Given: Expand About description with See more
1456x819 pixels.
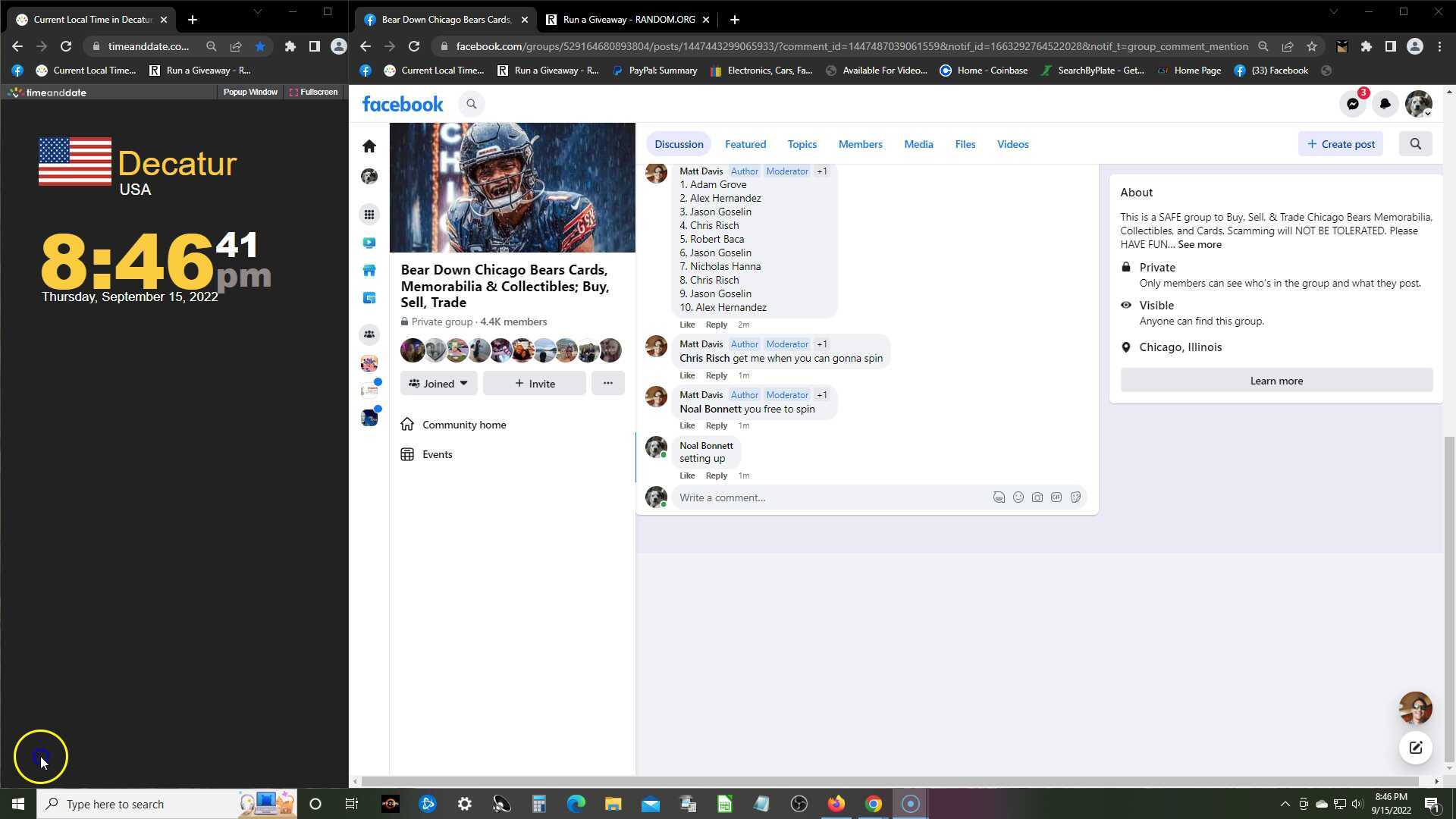Looking at the screenshot, I should [x=1200, y=244].
